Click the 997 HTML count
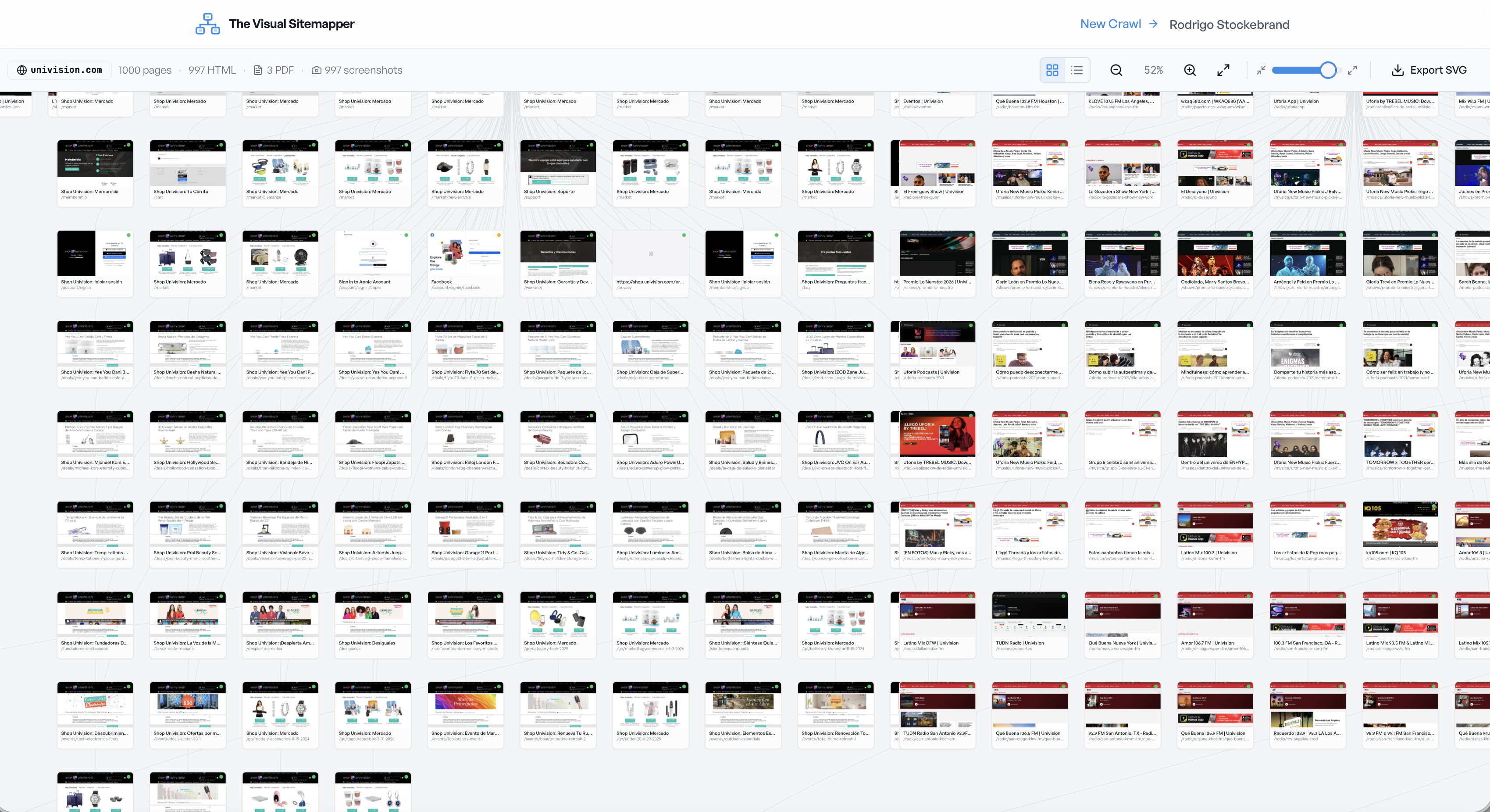1490x812 pixels. pyautogui.click(x=212, y=70)
